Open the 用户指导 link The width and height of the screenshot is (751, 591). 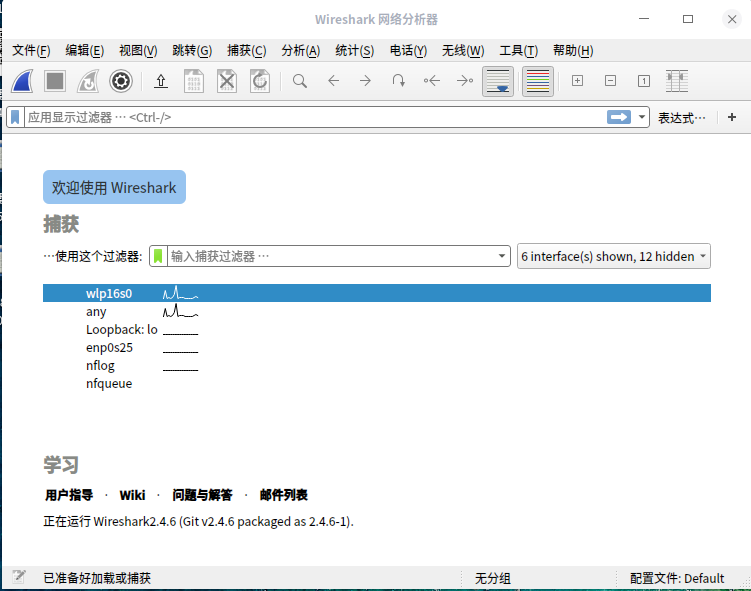coord(69,495)
